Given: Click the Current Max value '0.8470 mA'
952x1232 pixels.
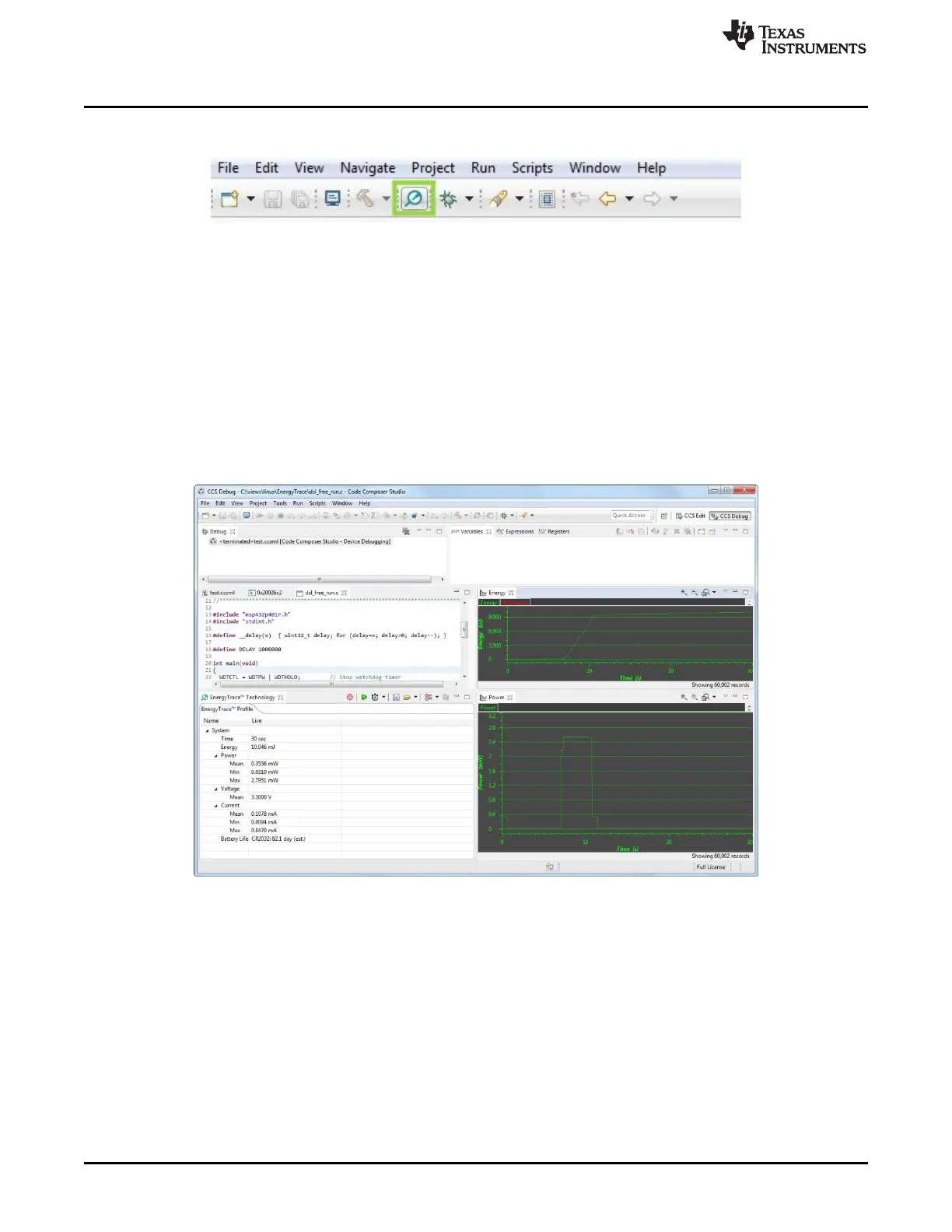Looking at the screenshot, I should (264, 831).
